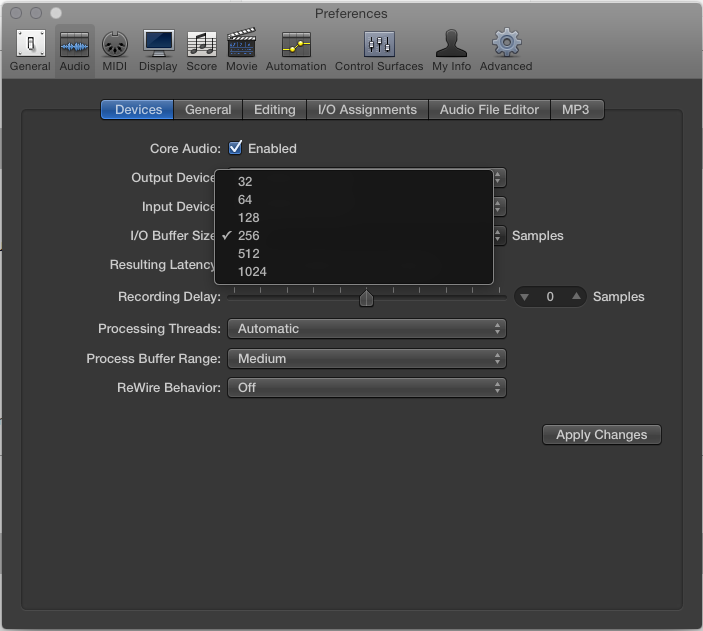Select the Audio preferences icon
This screenshot has height=631, width=703.
[74, 46]
